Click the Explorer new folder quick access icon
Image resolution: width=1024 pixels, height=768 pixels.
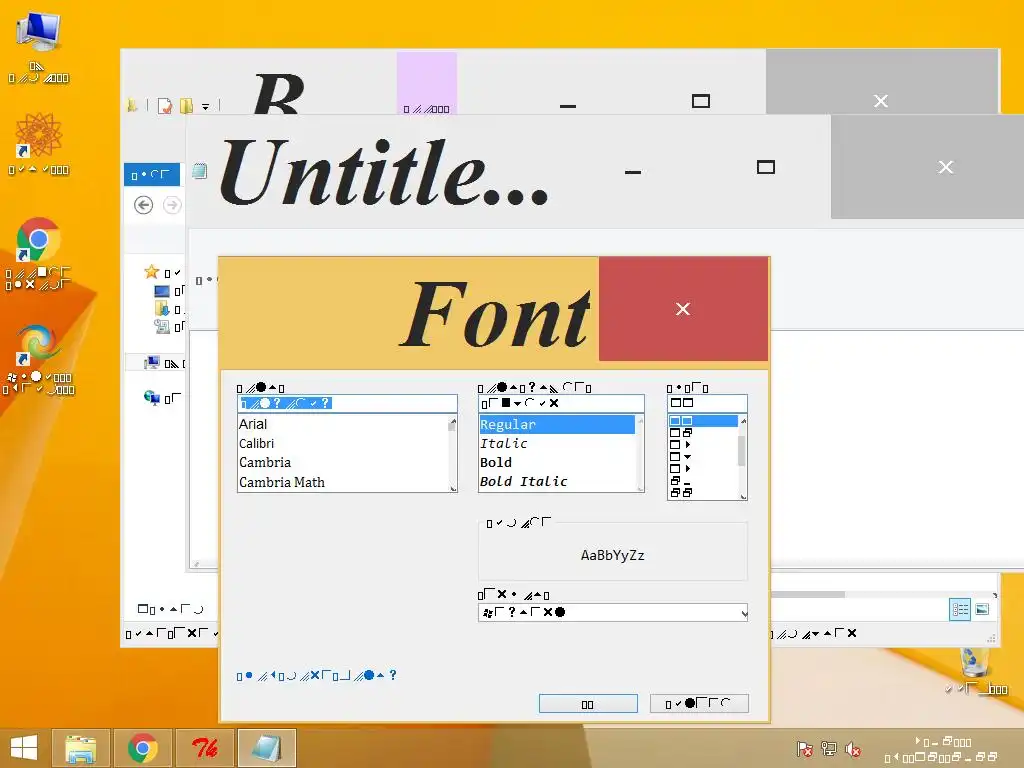(186, 105)
